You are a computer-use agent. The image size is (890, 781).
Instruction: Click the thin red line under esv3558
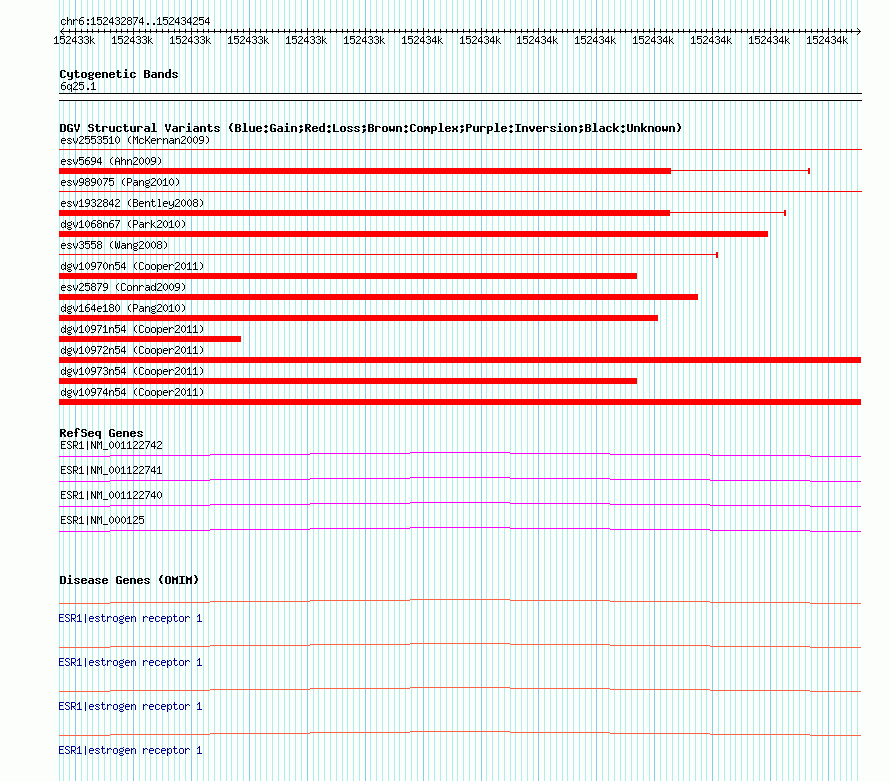(388, 255)
